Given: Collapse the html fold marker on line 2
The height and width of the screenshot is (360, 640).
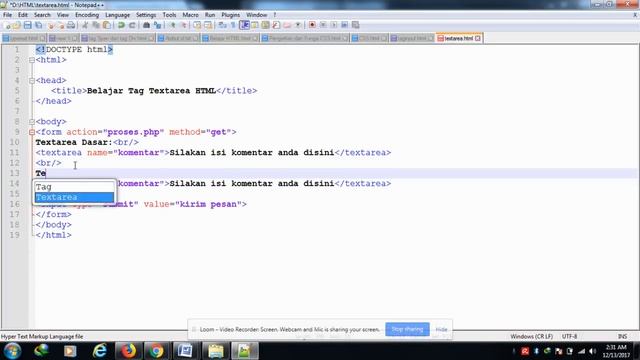Looking at the screenshot, I should point(32,60).
